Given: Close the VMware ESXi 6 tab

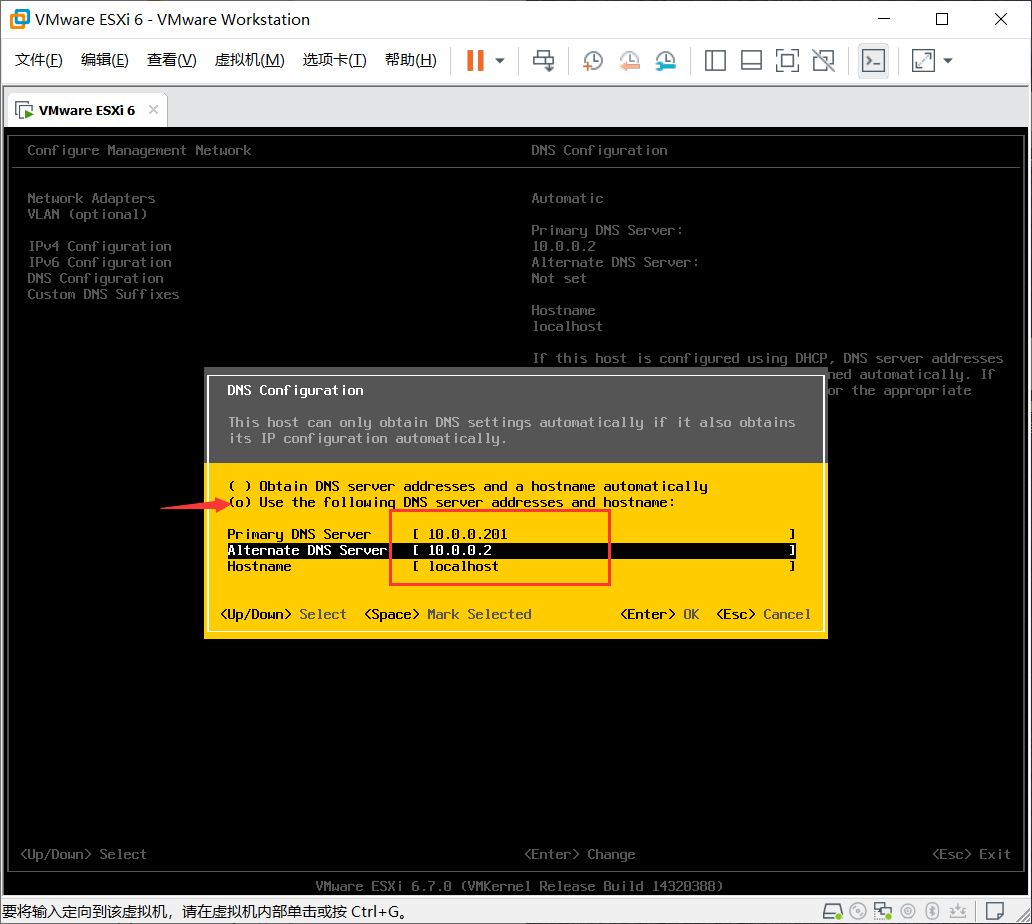Looking at the screenshot, I should coord(153,109).
